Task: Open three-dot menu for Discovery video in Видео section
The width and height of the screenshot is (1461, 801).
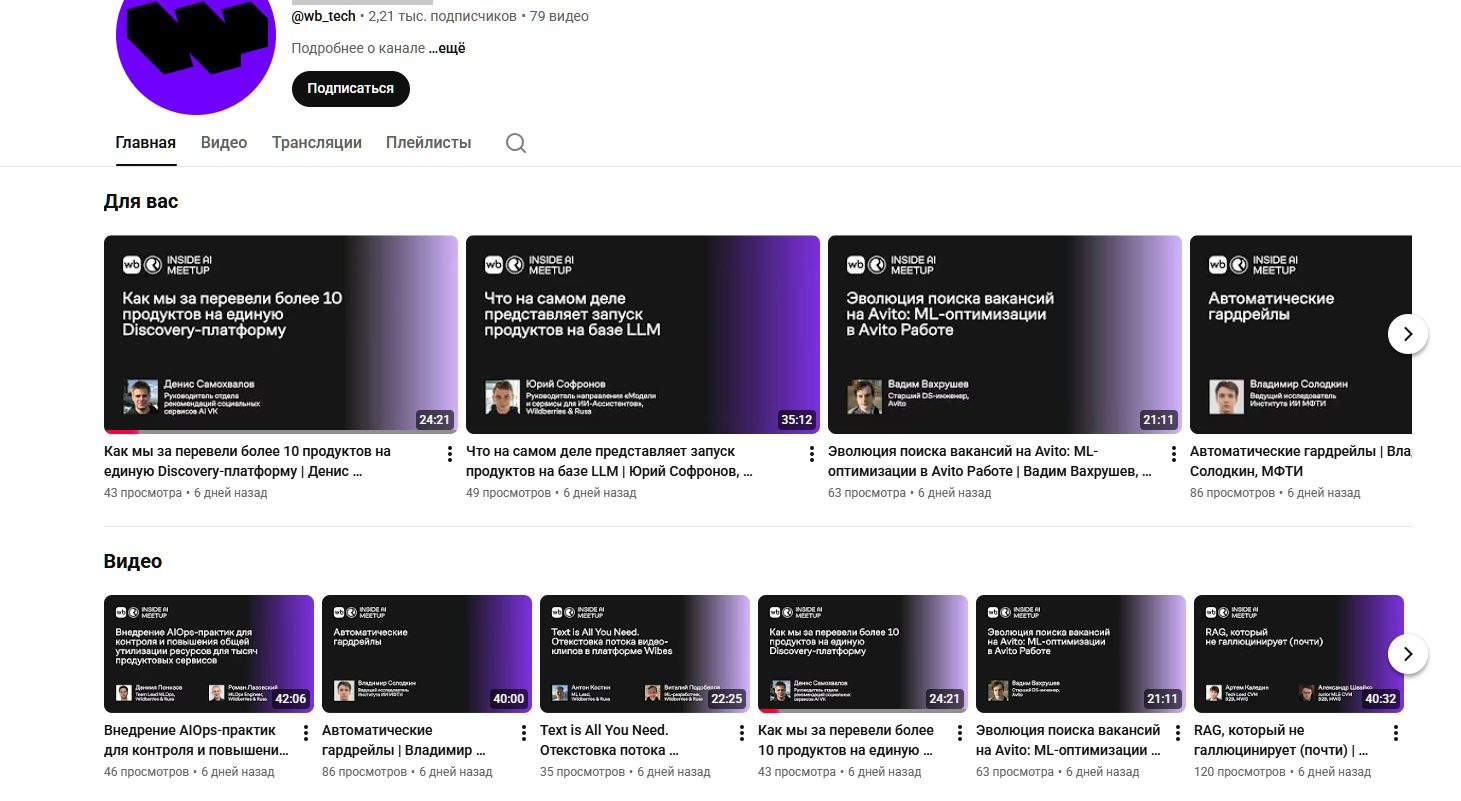Action: click(959, 733)
